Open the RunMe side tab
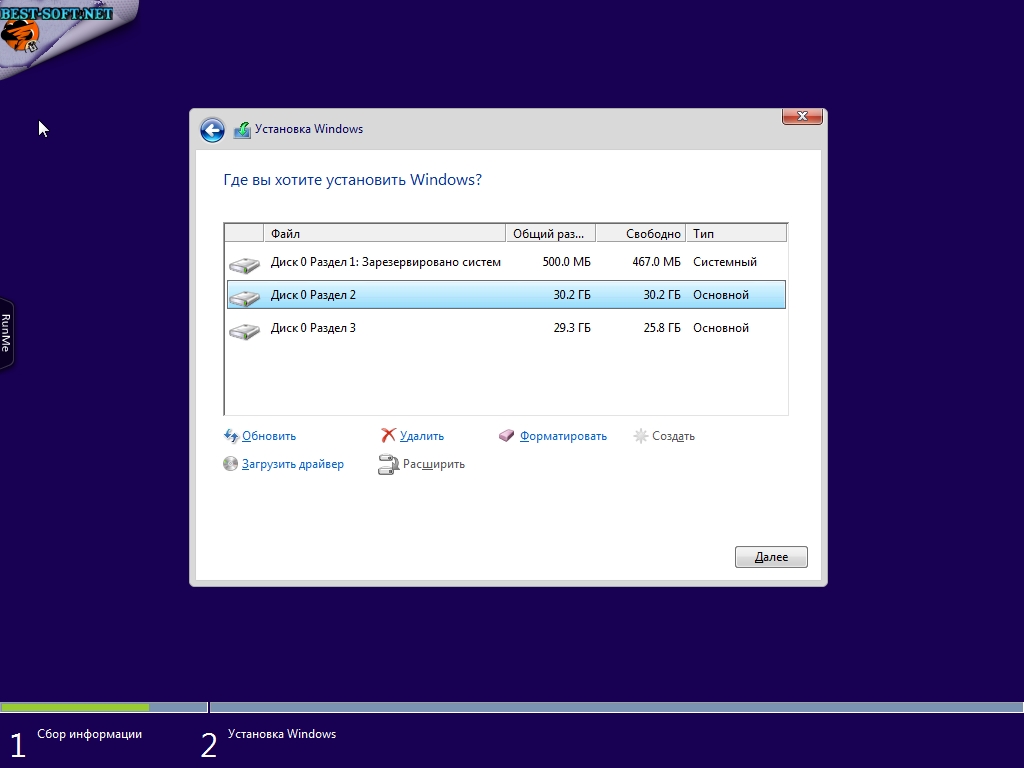 tap(6, 333)
